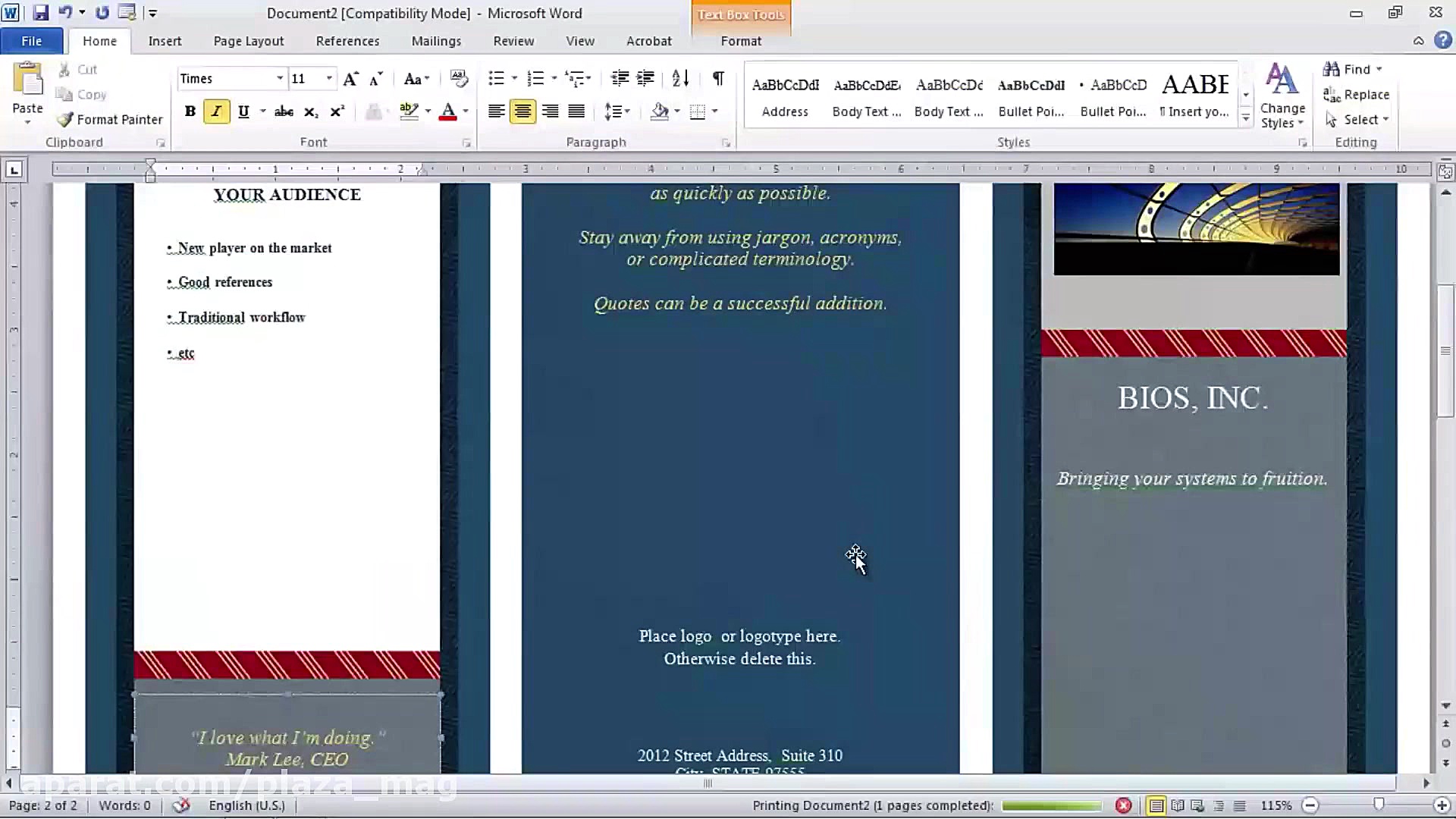
Task: Apply strikethrough formatting
Action: click(284, 112)
